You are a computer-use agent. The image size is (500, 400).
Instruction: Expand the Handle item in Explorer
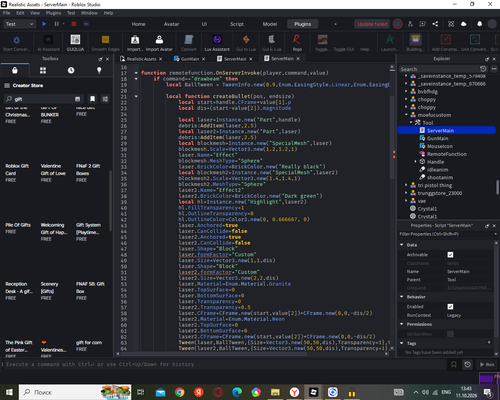416,161
